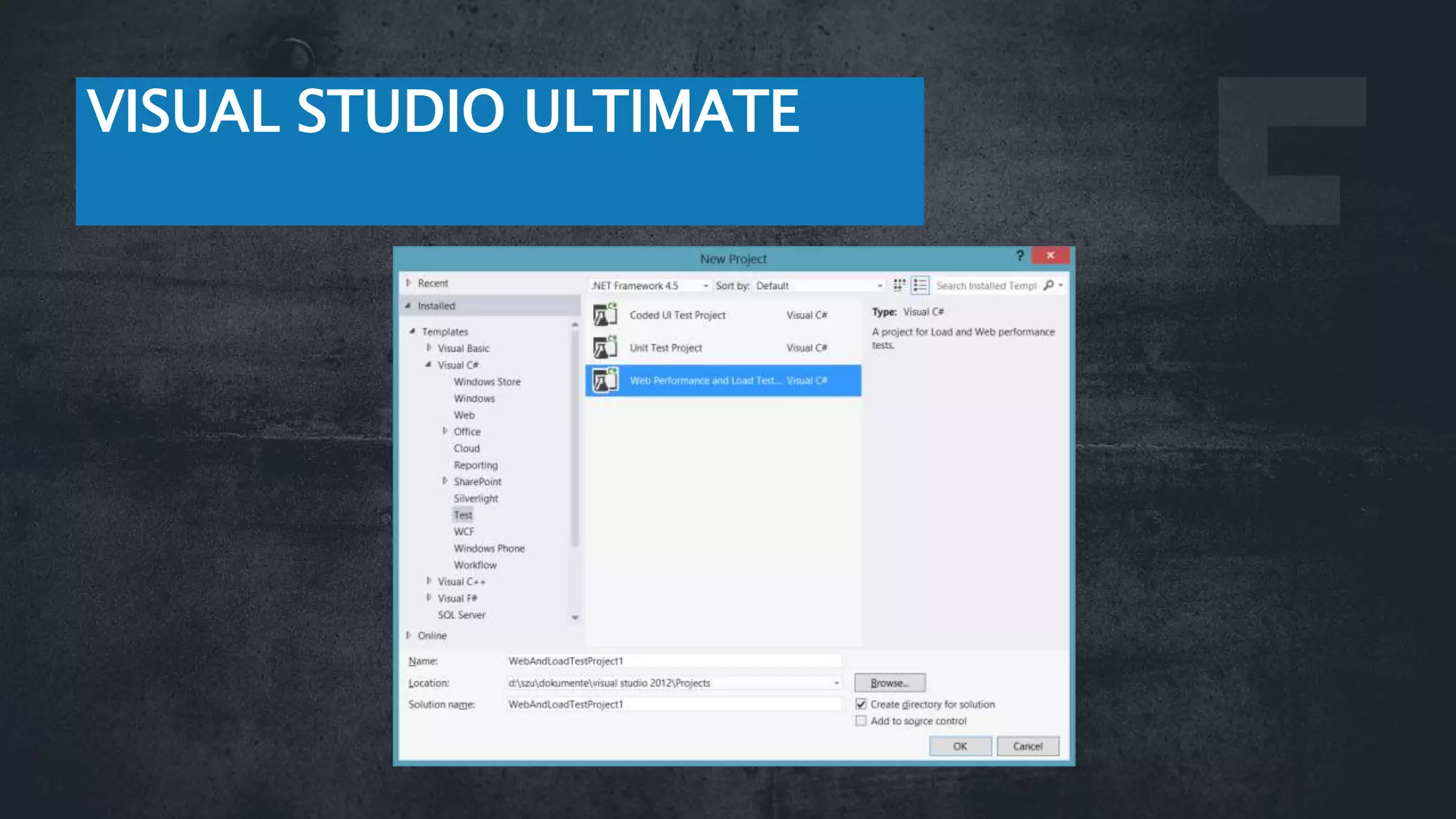Click the Solution name input field
This screenshot has width=1456, height=819.
coord(674,704)
